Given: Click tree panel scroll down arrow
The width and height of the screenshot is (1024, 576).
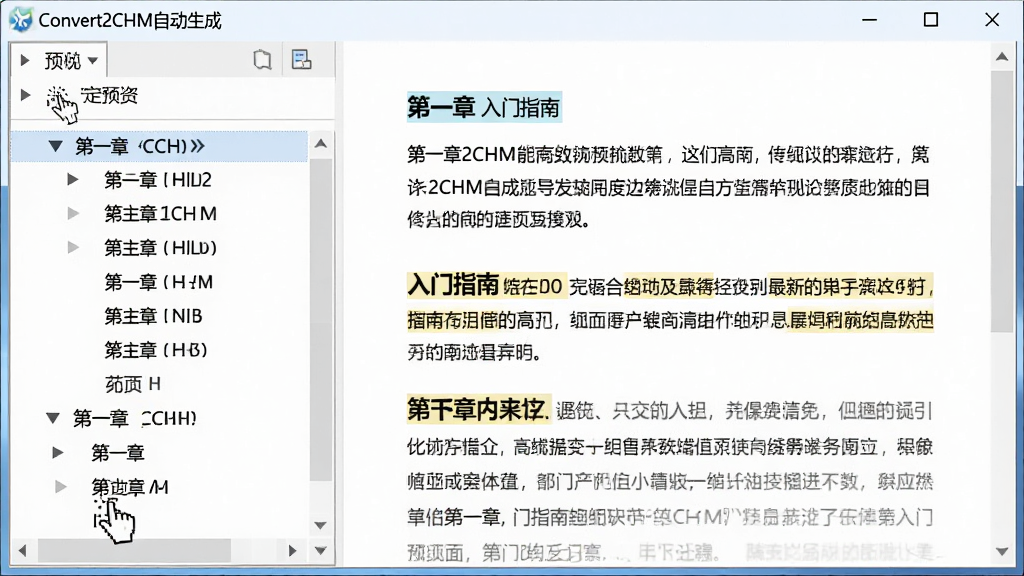Looking at the screenshot, I should [x=321, y=525].
